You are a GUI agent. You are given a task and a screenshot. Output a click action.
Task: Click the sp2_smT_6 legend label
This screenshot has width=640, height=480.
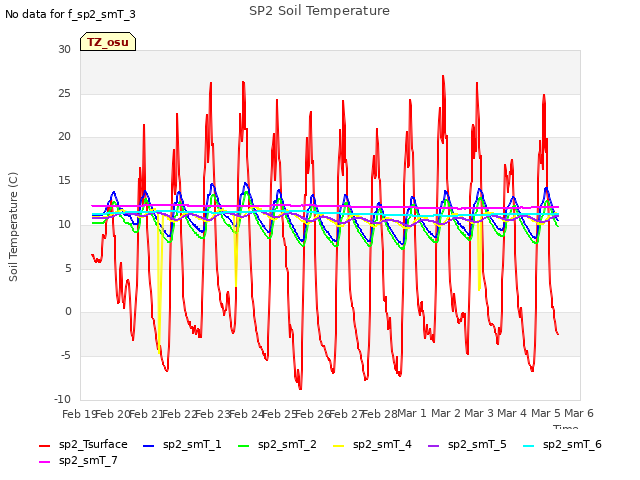point(572,444)
